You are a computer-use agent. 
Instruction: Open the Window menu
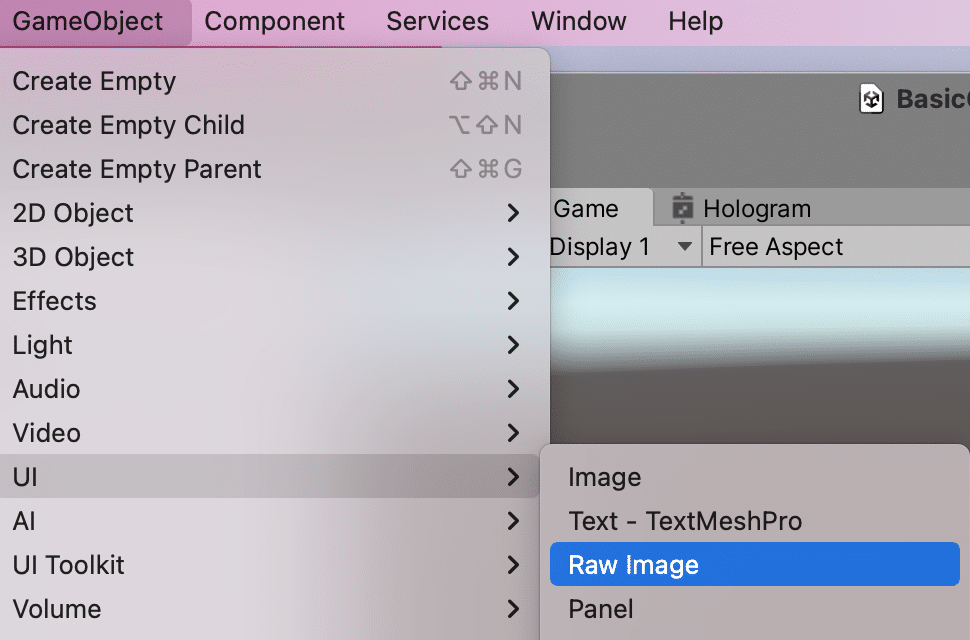pos(578,21)
